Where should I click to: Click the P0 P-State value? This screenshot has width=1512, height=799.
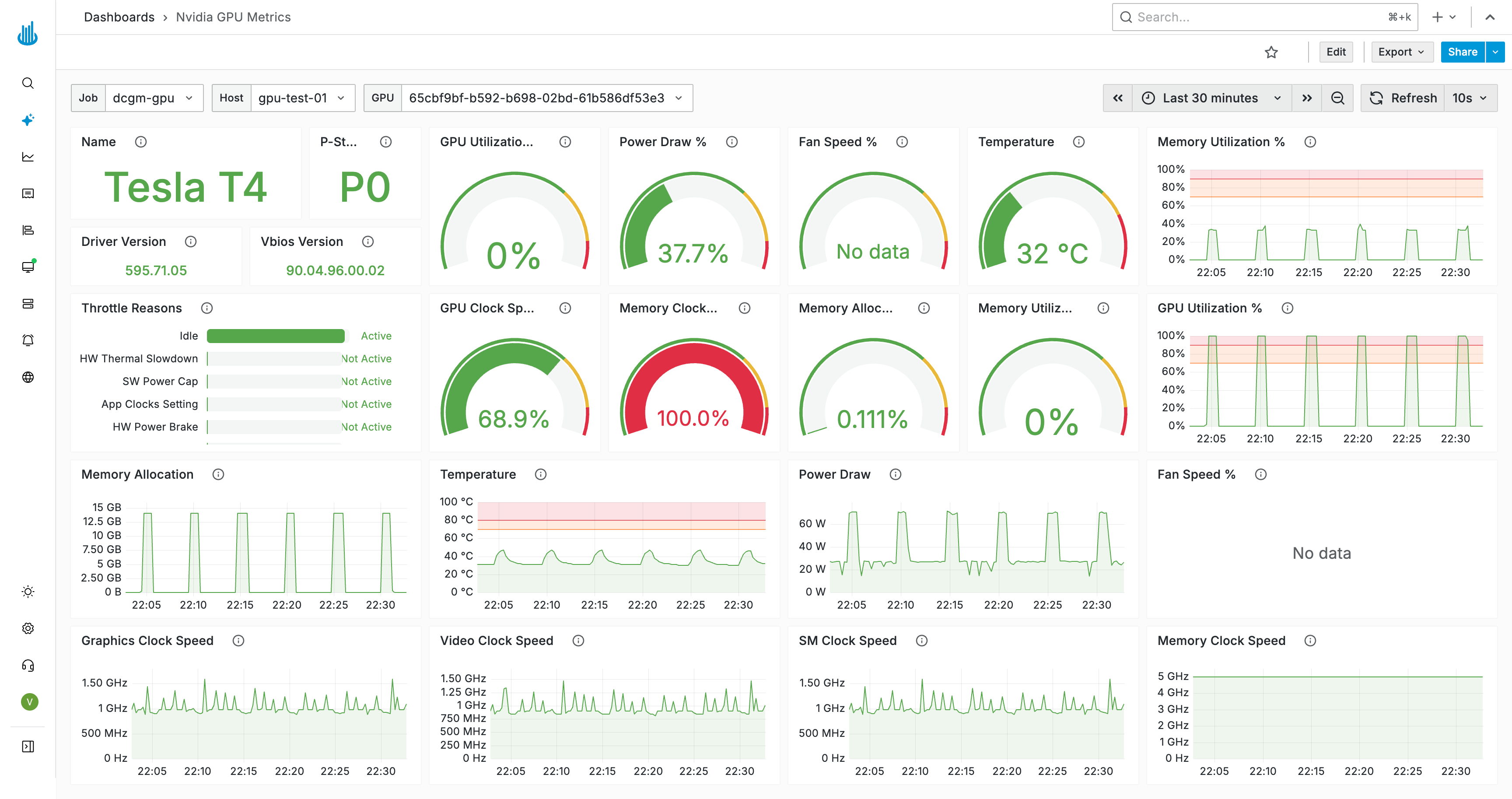pos(365,187)
